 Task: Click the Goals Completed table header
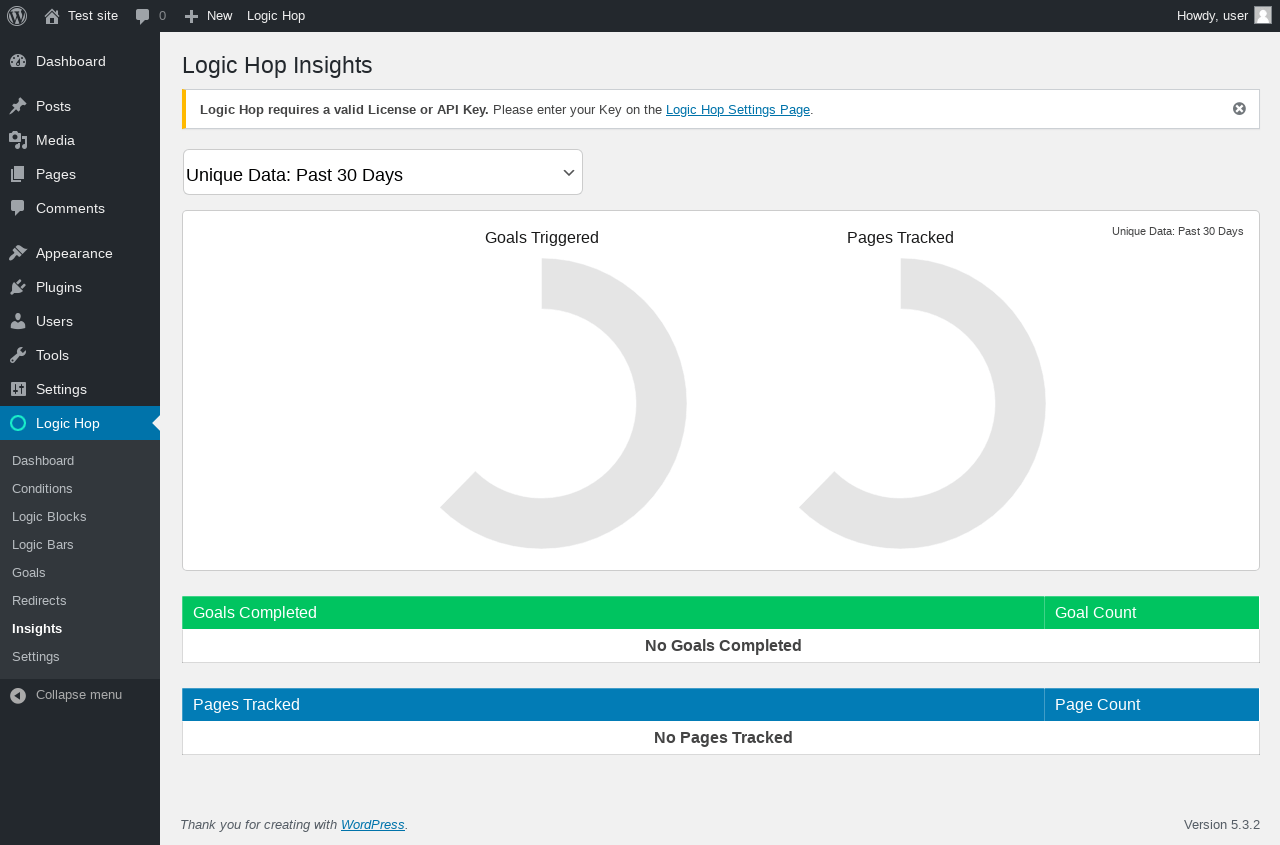tap(613, 613)
